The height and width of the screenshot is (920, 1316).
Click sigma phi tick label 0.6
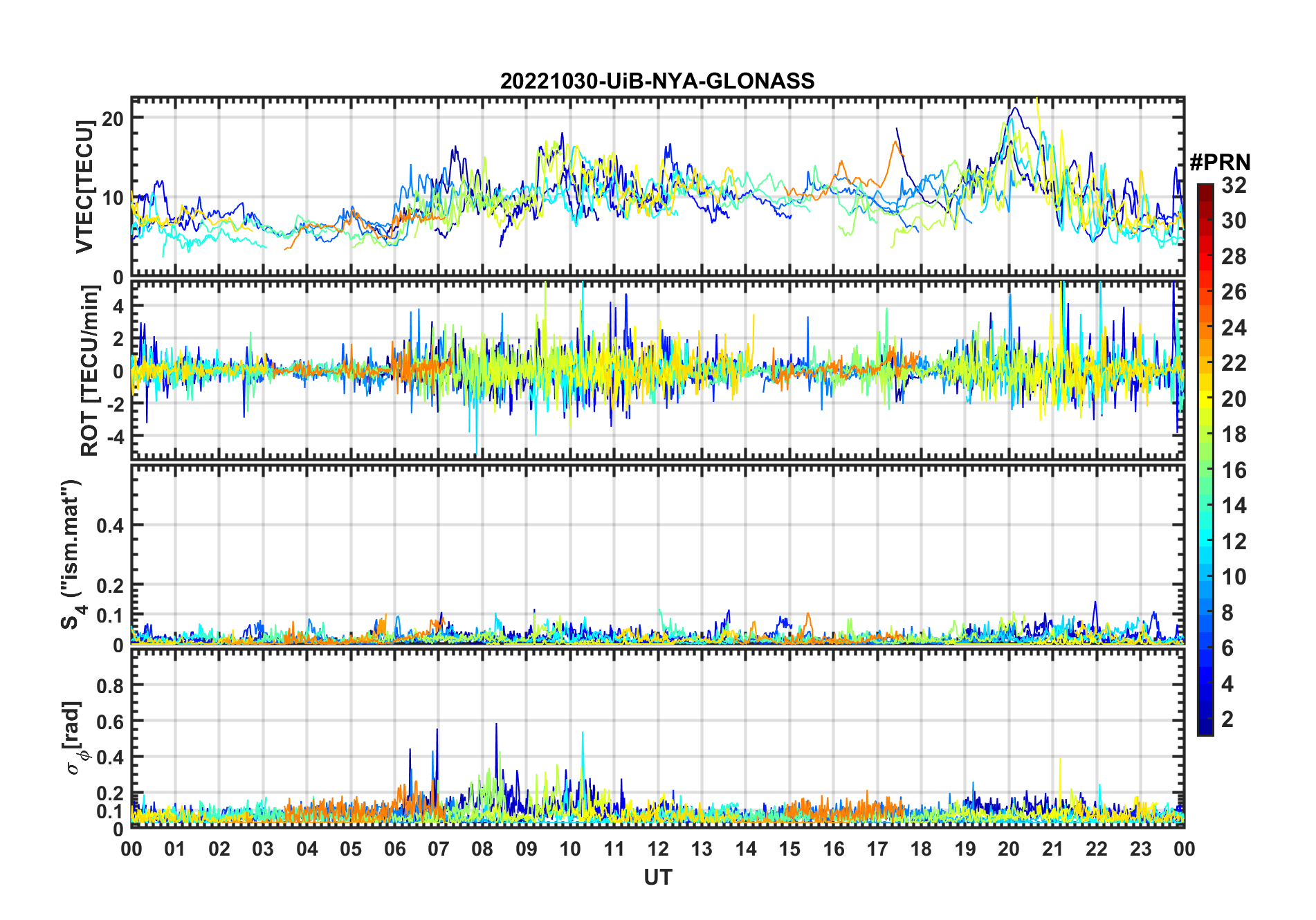[x=109, y=722]
